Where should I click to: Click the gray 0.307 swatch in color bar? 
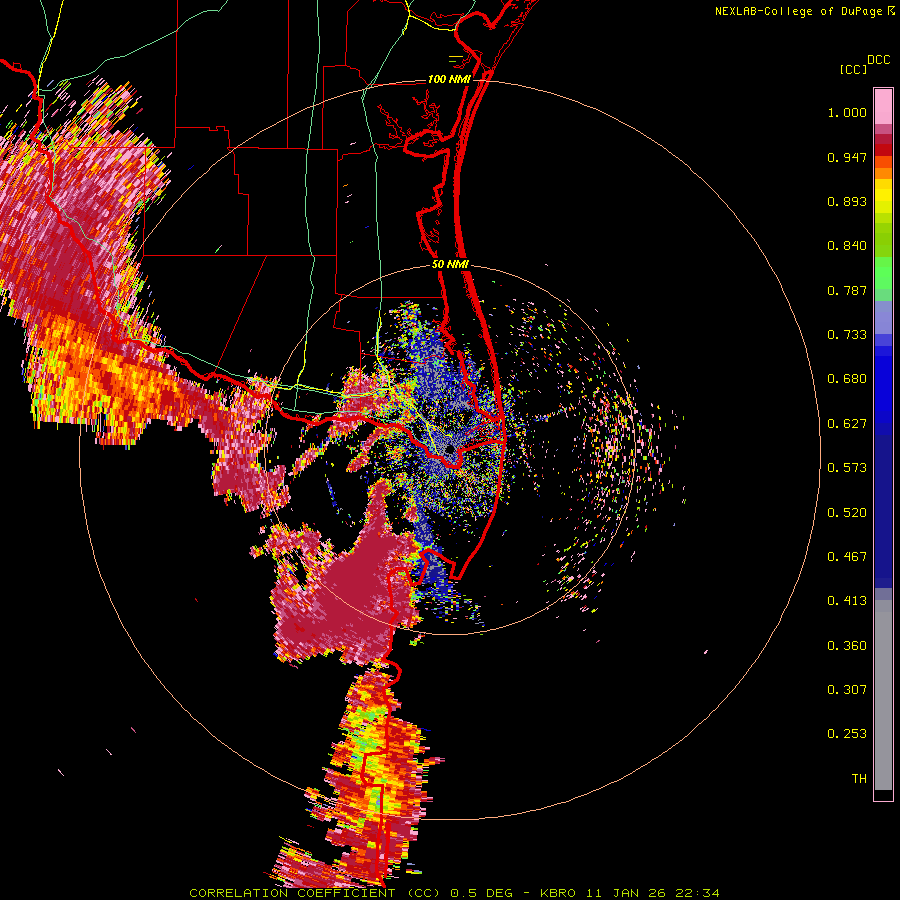883,695
